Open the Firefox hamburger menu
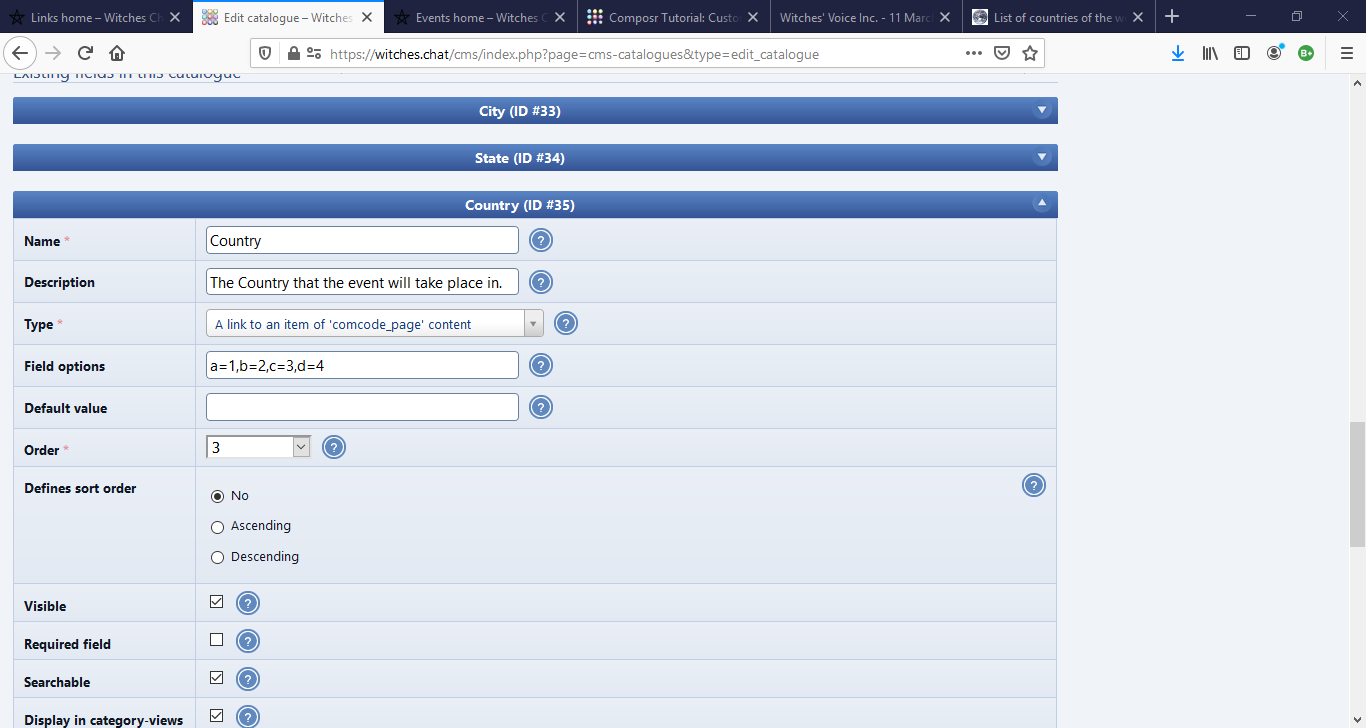The height and width of the screenshot is (728, 1366). [1345, 54]
